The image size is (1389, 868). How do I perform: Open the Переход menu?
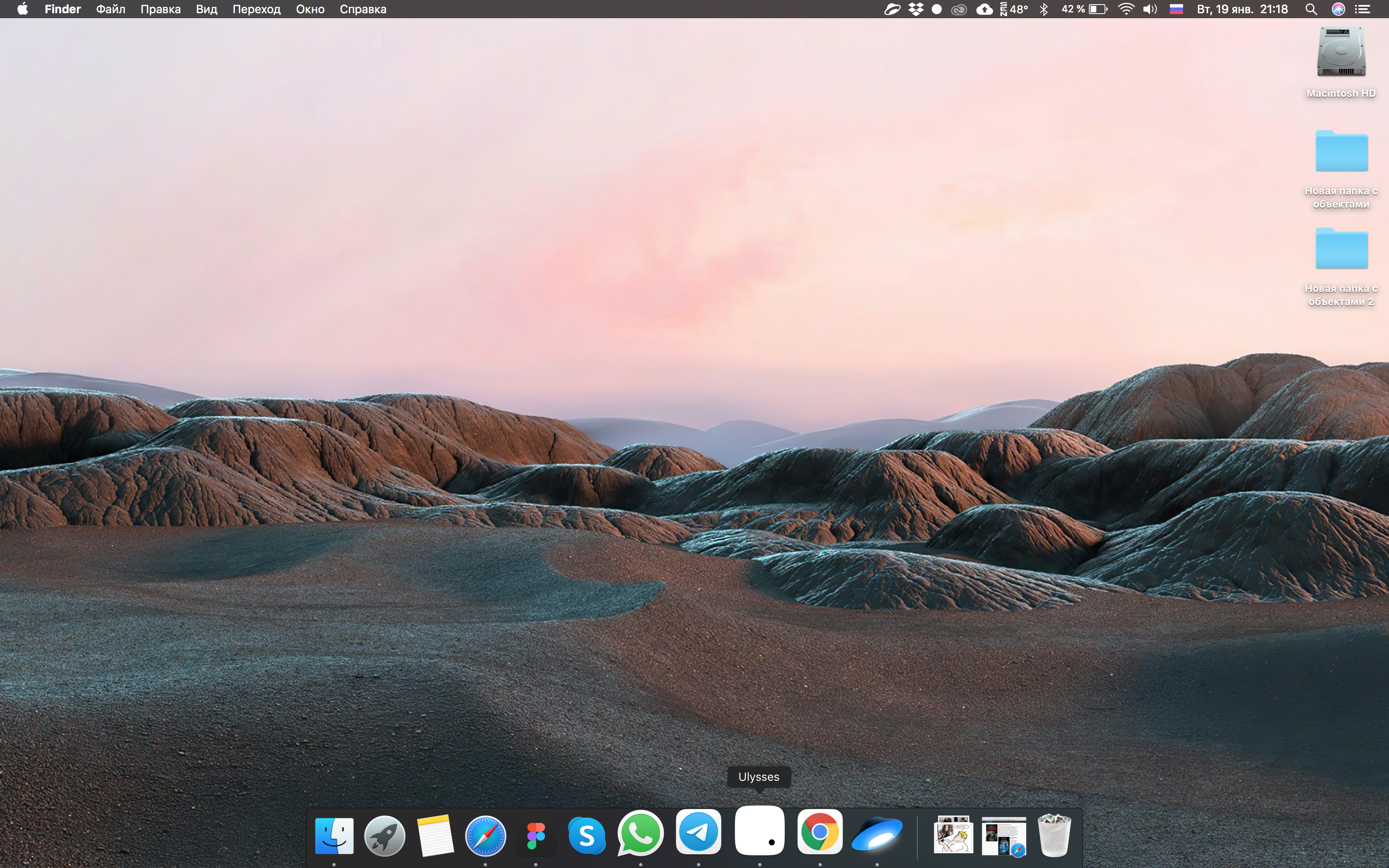click(256, 9)
